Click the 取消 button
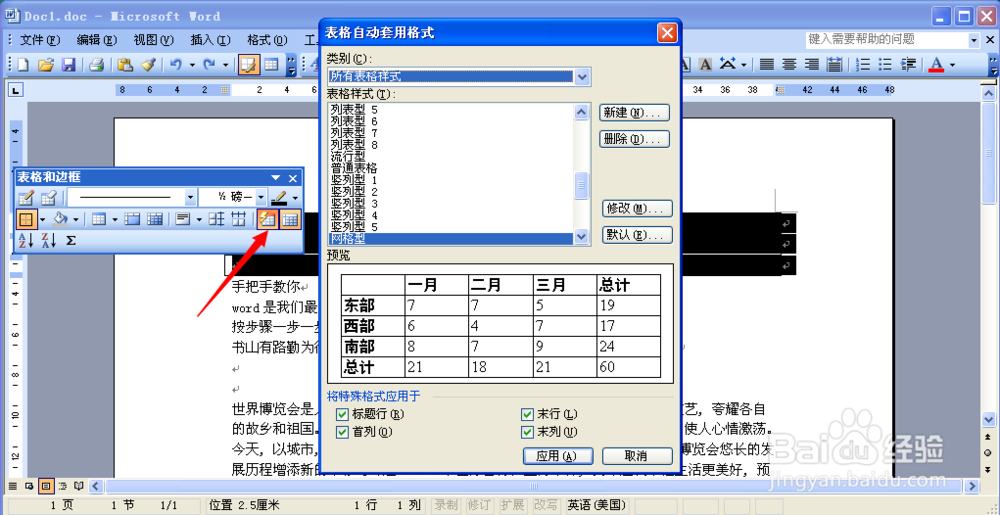The width and height of the screenshot is (1000, 515). (638, 456)
